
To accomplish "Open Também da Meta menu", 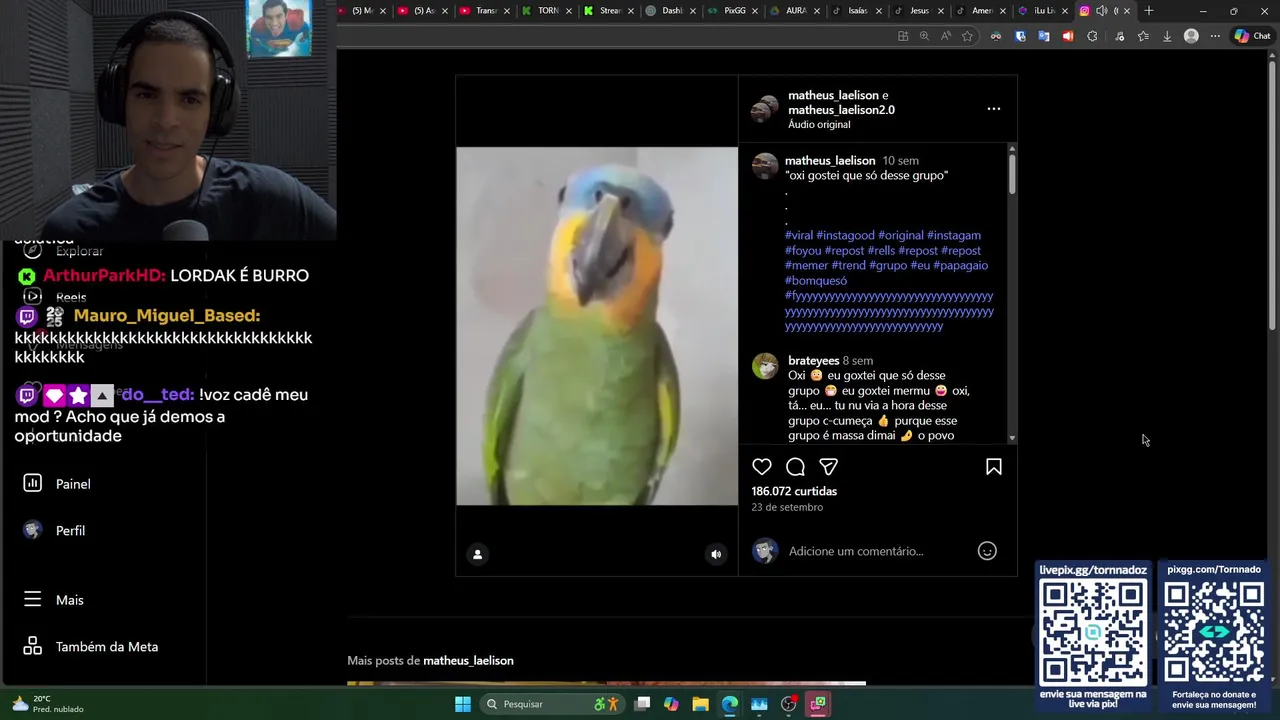I will click(90, 647).
